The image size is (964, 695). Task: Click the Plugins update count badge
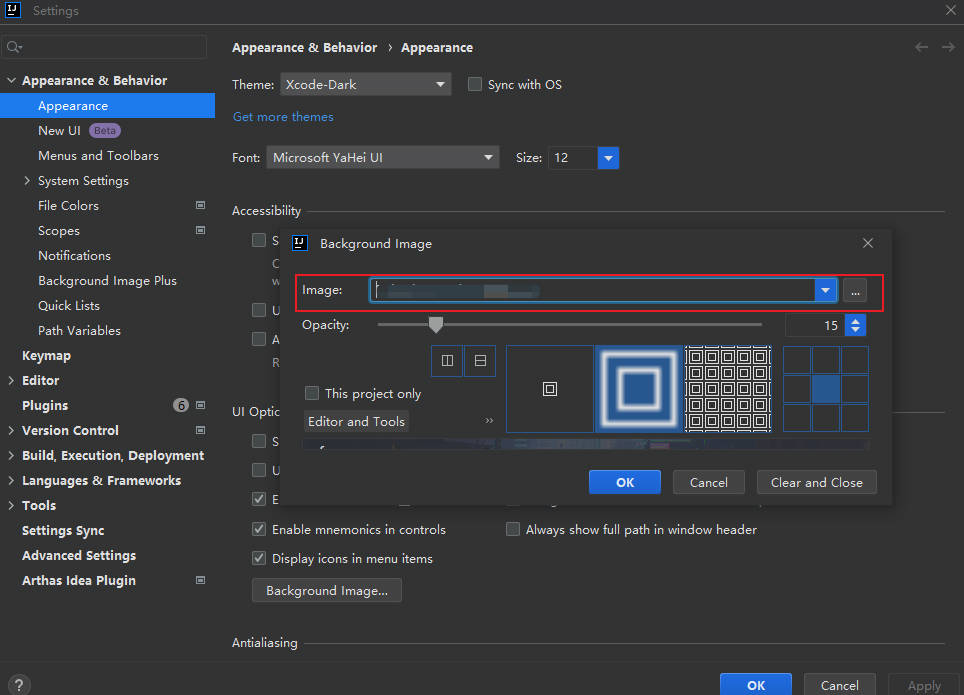181,405
